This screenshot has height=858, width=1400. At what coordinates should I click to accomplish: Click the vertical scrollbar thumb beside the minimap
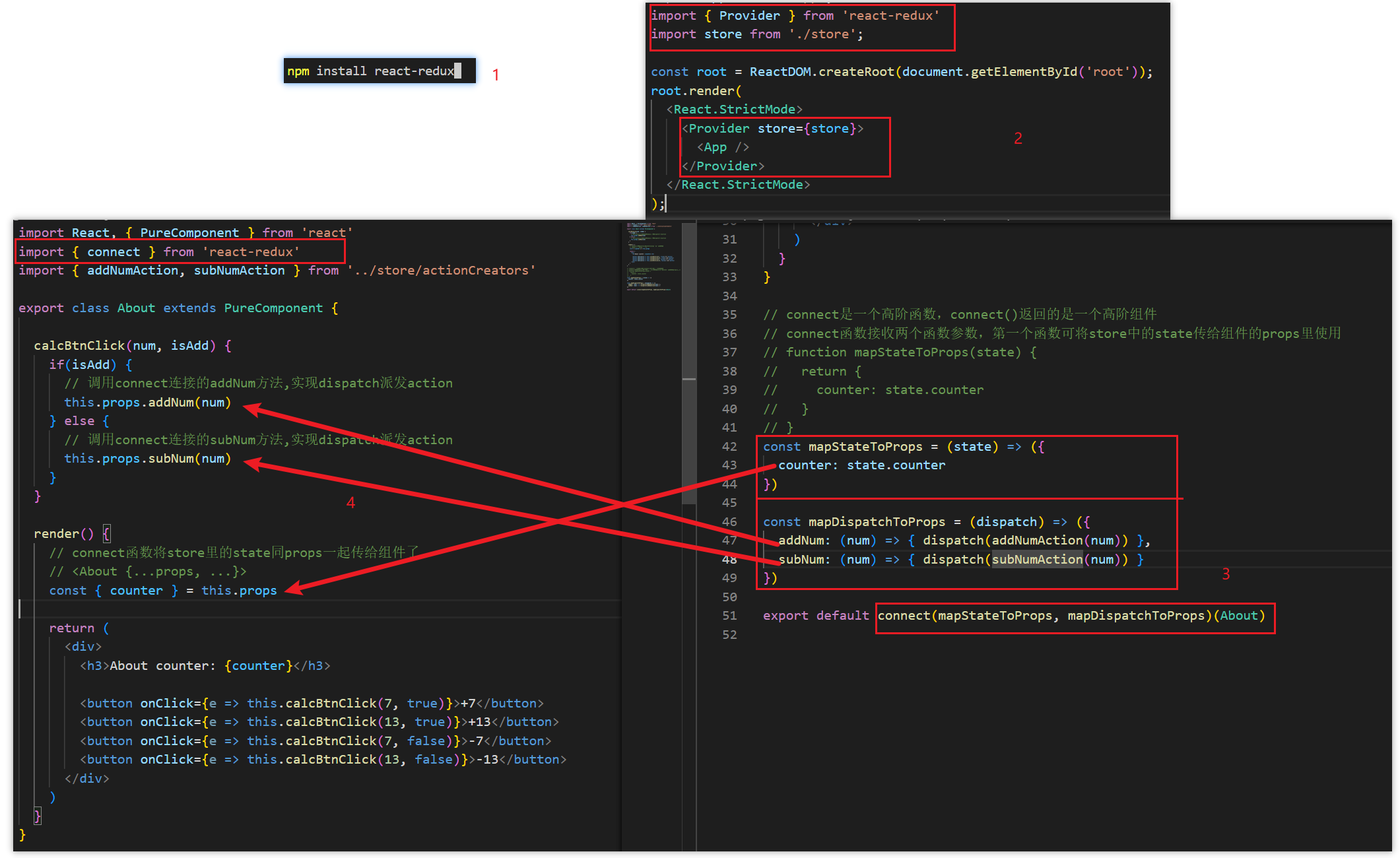[689, 363]
